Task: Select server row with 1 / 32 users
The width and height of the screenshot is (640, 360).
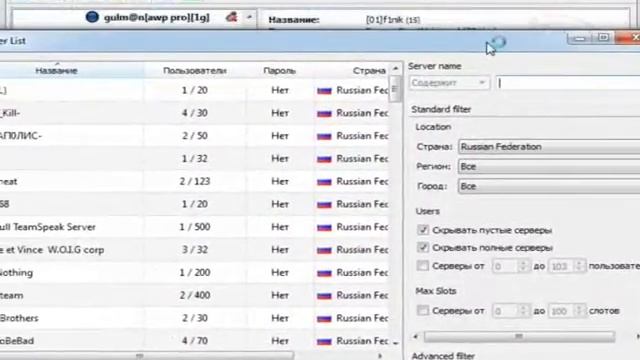Action: tap(195, 159)
